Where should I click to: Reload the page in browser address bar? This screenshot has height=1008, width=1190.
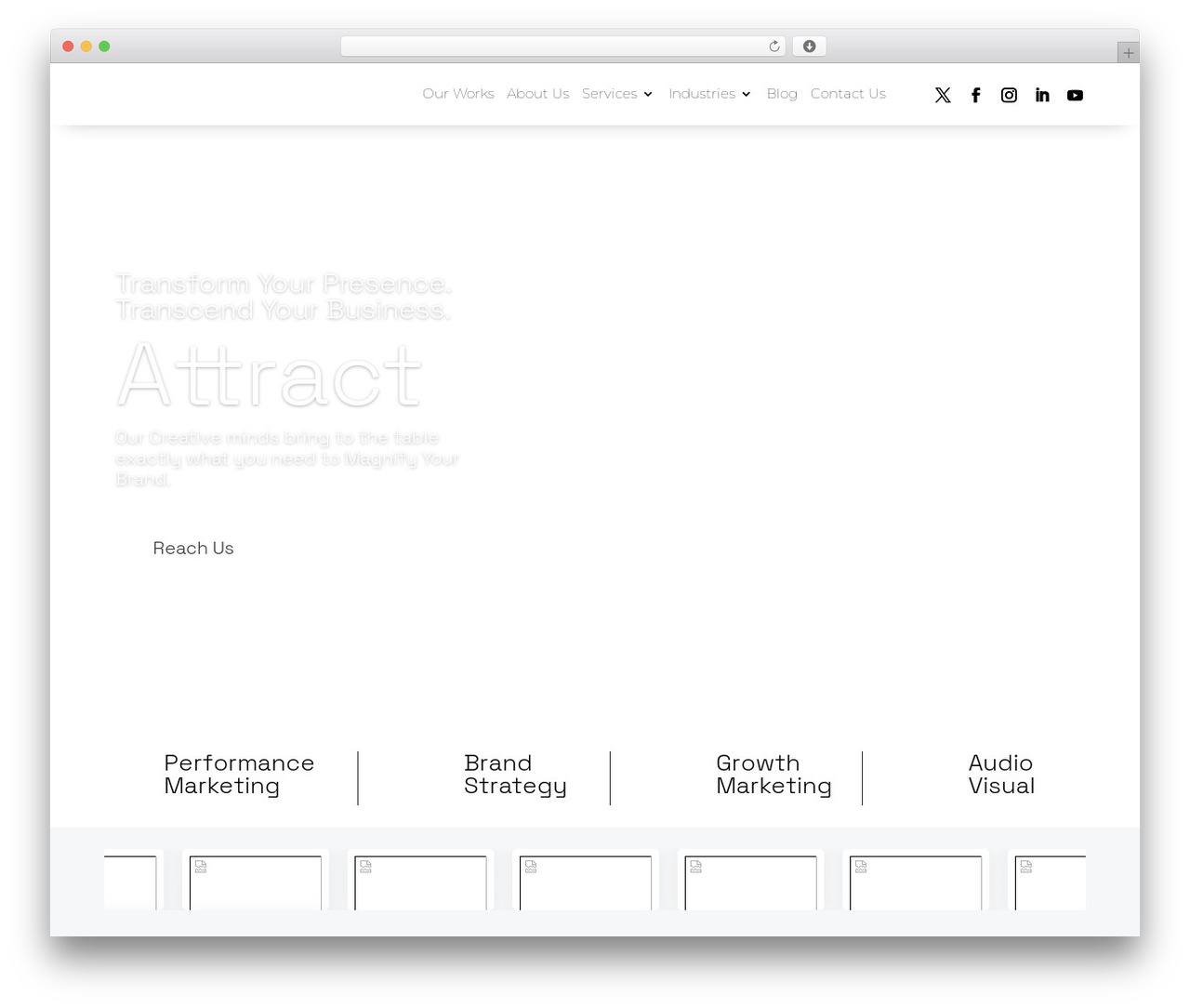(774, 46)
